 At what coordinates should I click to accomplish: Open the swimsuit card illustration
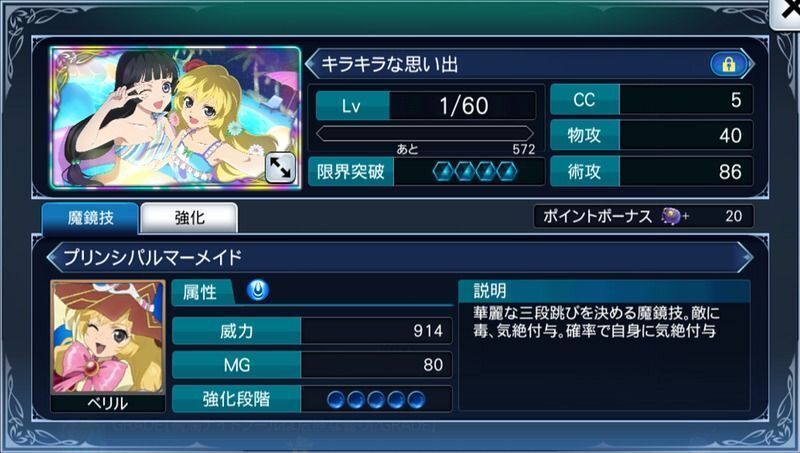(176, 117)
